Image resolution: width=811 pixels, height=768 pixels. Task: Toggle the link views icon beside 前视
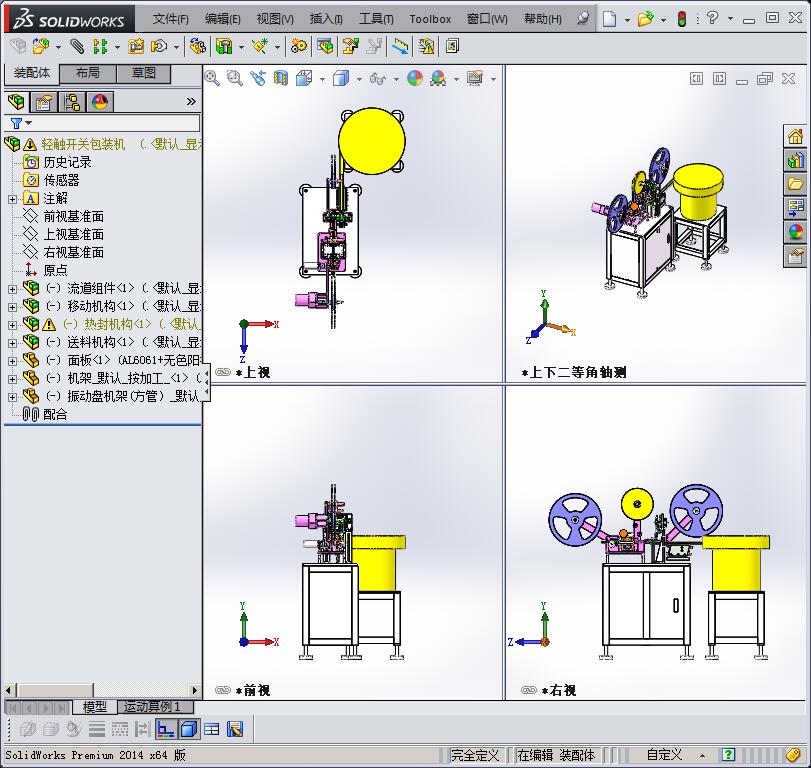coord(223,690)
